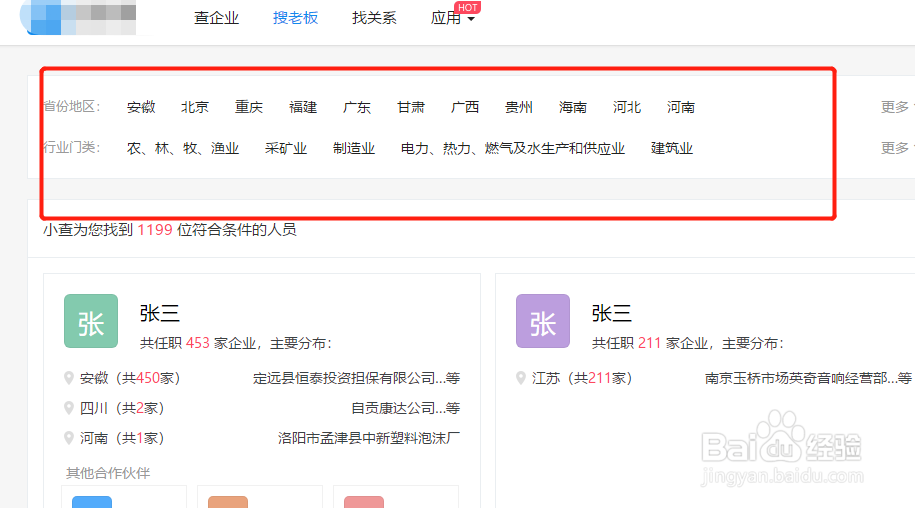Click green 张 avatar icon
Screen dimensions: 915x508
[x=91, y=321]
